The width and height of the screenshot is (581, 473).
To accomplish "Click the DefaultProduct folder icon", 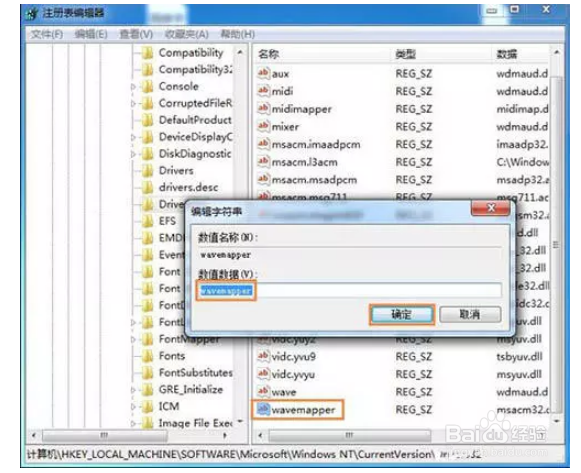I will click(147, 120).
